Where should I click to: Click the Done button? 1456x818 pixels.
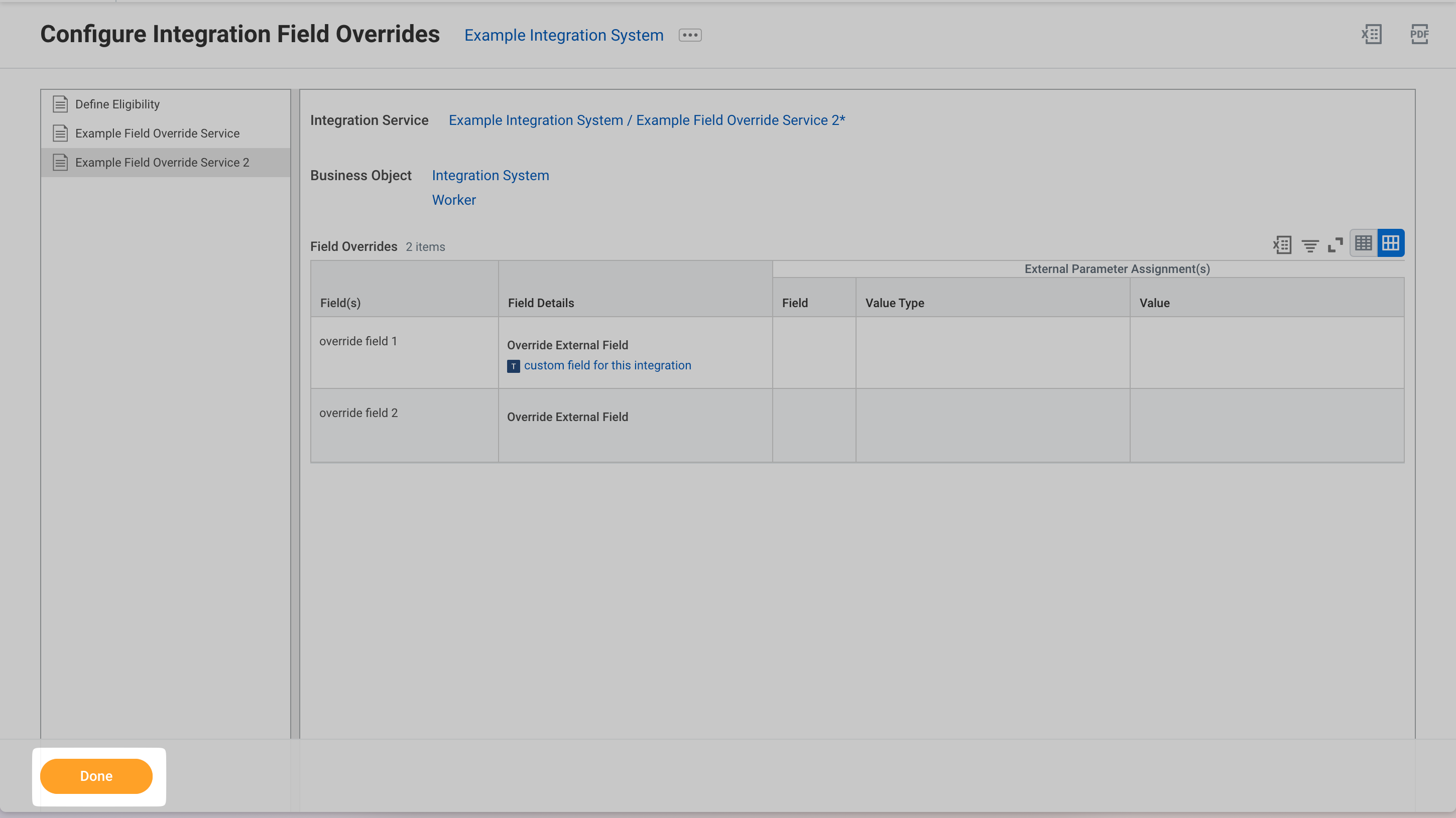(x=96, y=776)
